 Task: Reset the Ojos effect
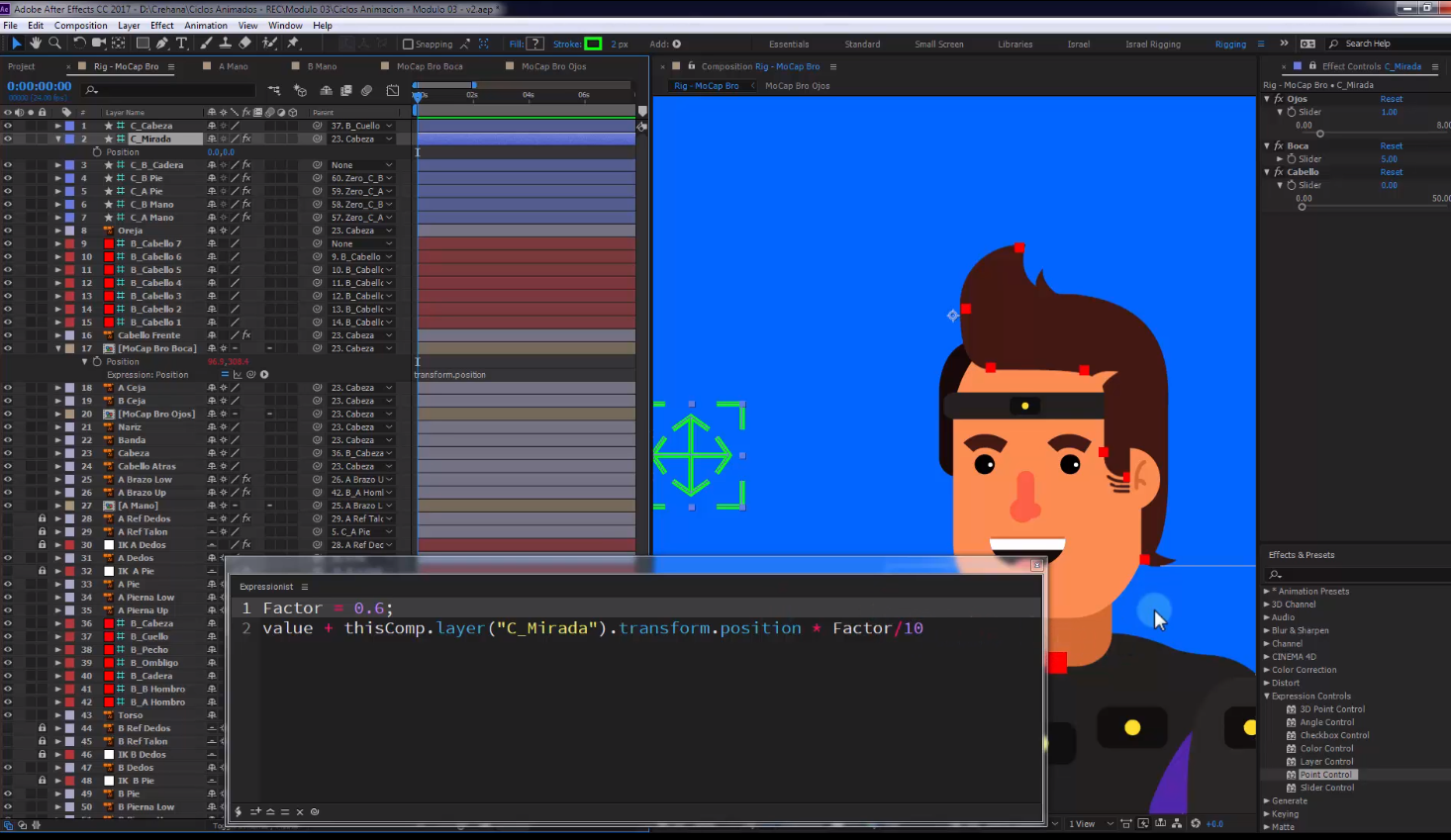(x=1391, y=99)
